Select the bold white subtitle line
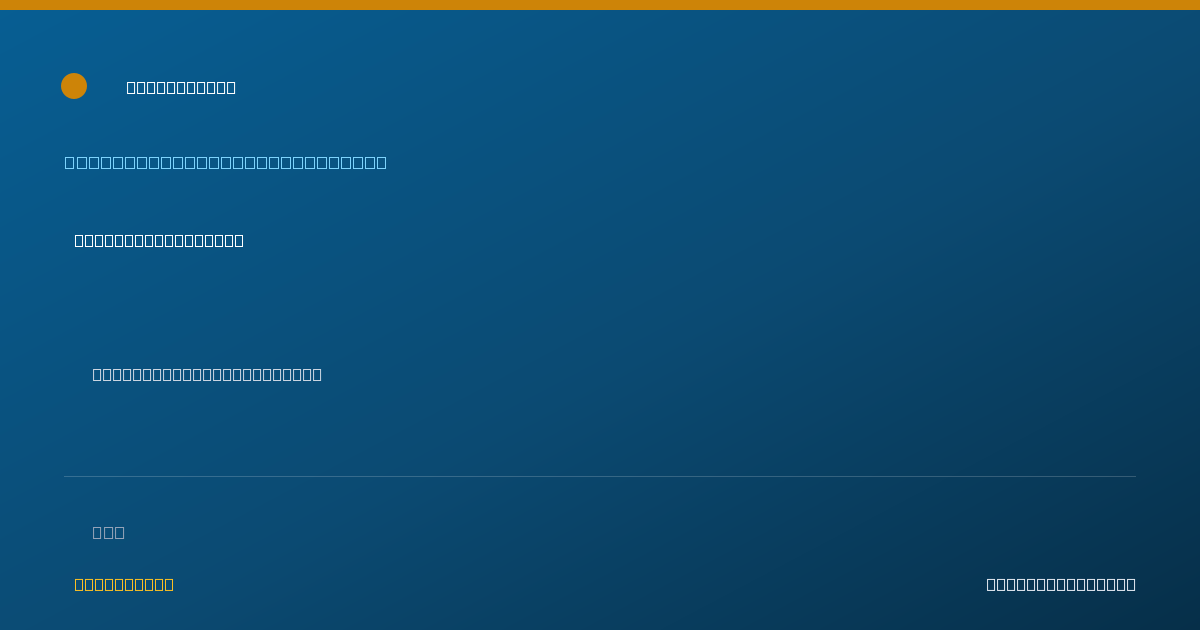This screenshot has width=1200, height=630. tap(159, 240)
